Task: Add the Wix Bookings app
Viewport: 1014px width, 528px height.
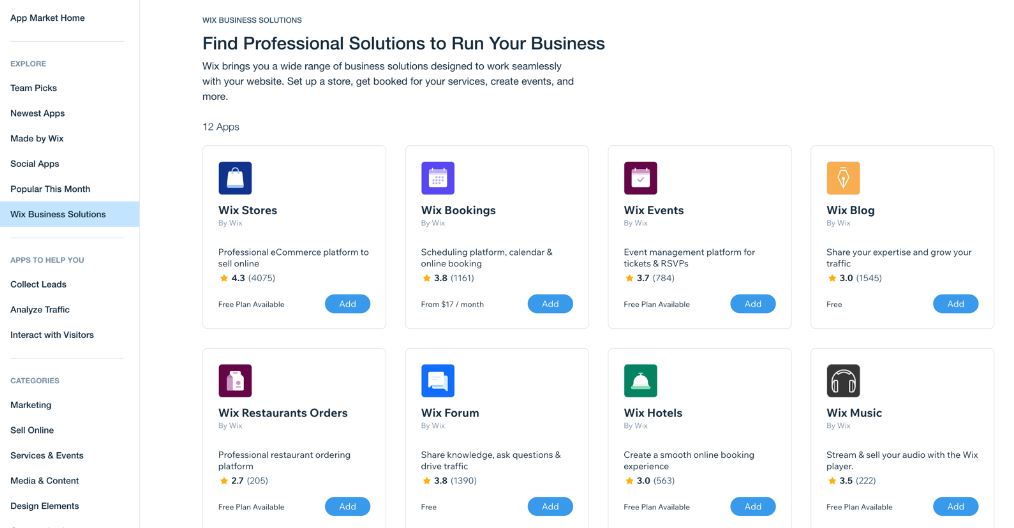Action: coord(550,304)
